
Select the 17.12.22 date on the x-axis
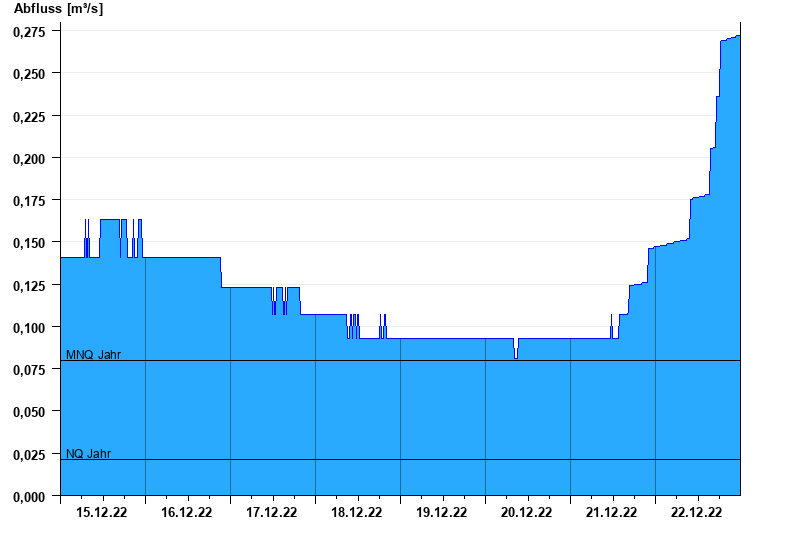272,512
